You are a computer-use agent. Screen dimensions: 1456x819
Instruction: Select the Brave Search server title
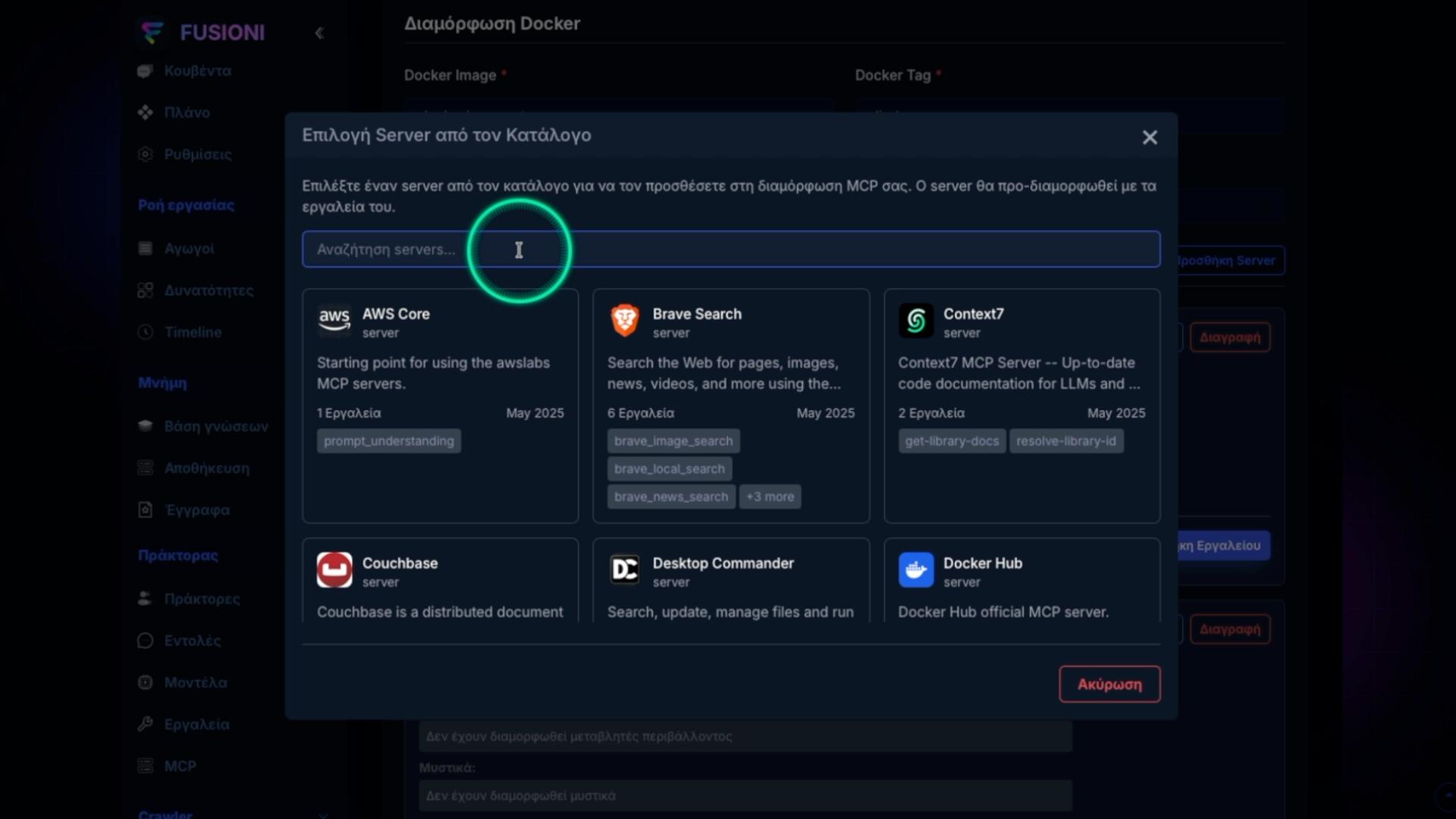pyautogui.click(x=697, y=313)
